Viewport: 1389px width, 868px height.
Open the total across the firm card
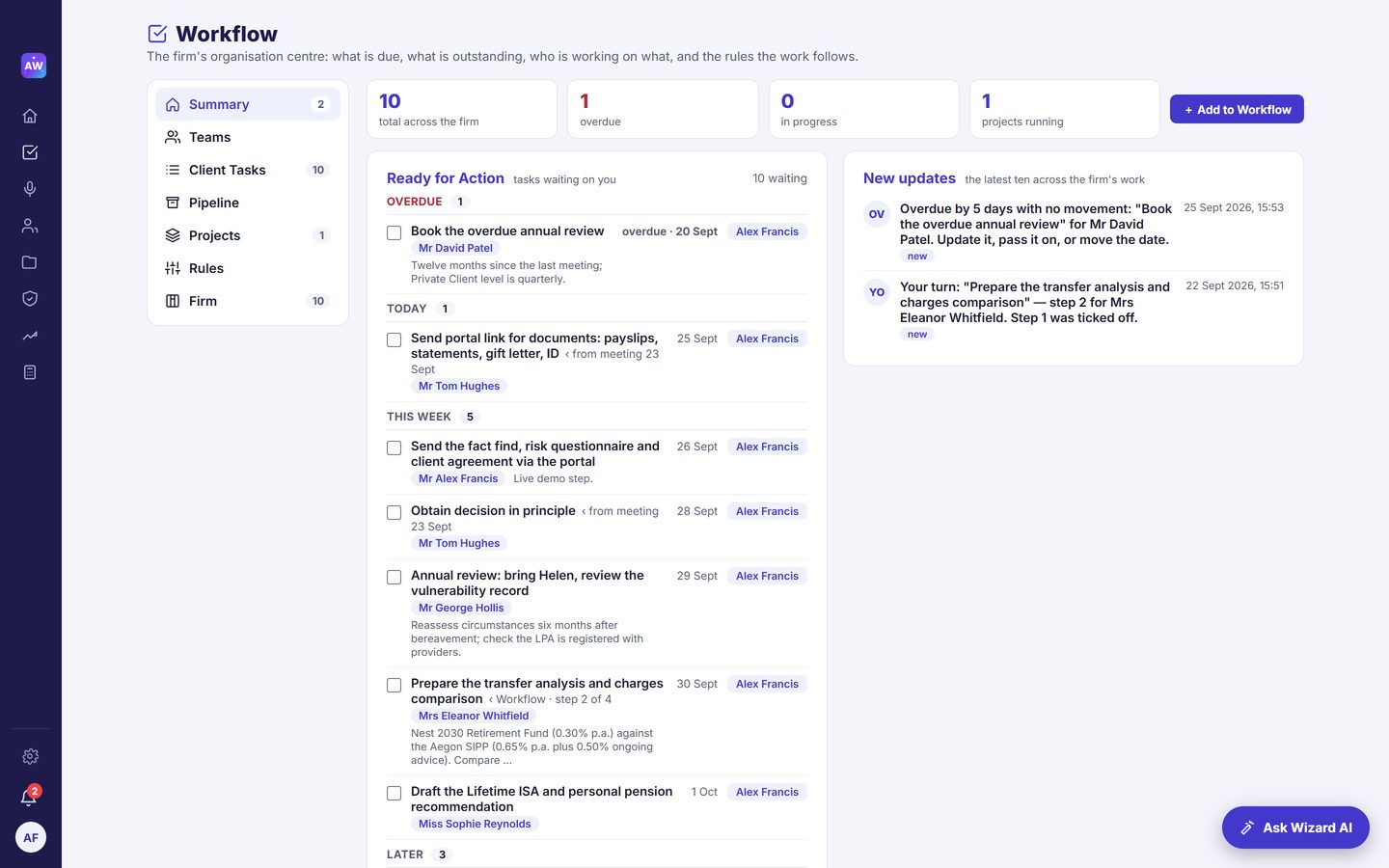click(x=462, y=109)
